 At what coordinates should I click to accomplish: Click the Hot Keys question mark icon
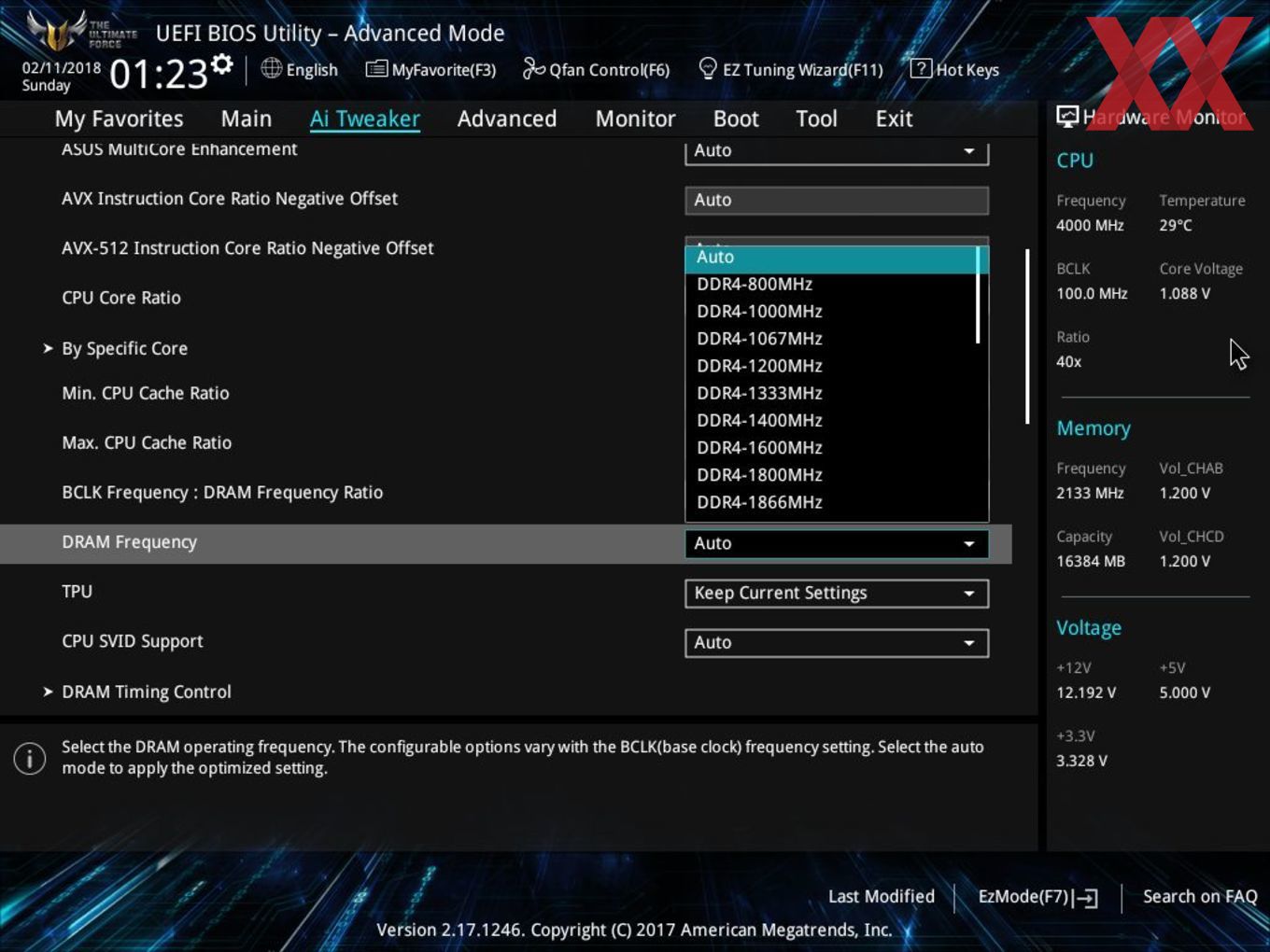pos(921,68)
